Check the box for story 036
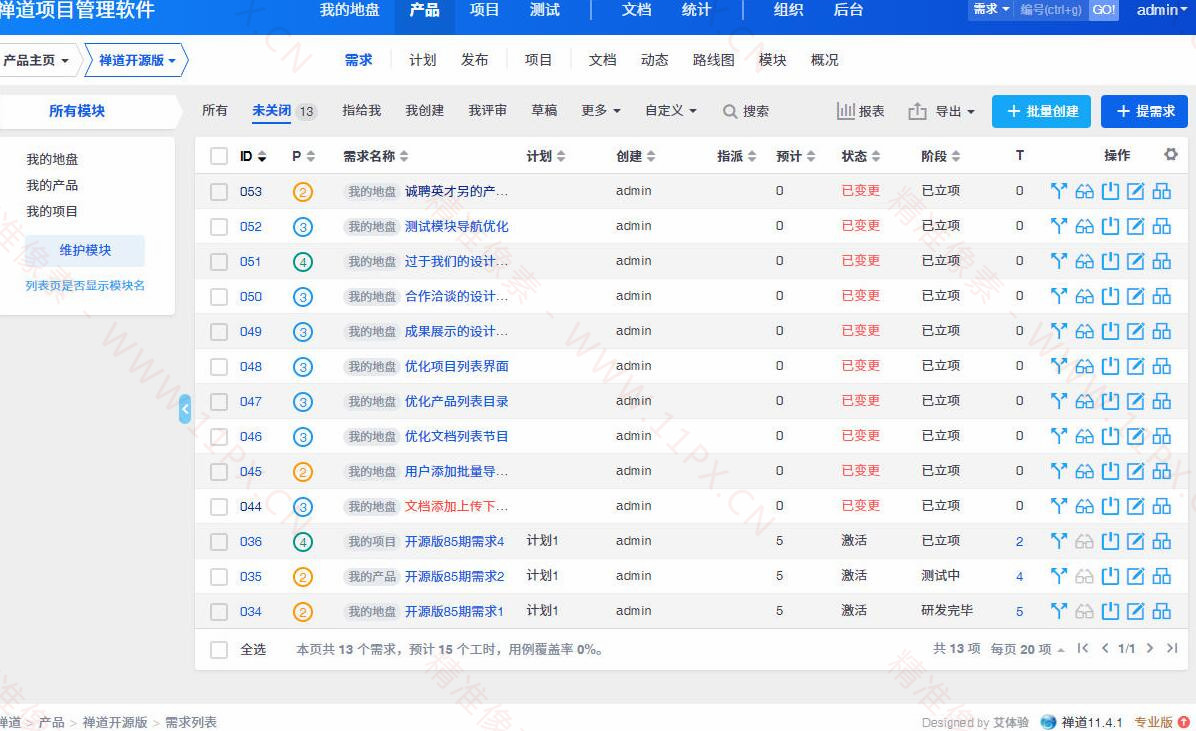The image size is (1196, 731). pyautogui.click(x=219, y=542)
